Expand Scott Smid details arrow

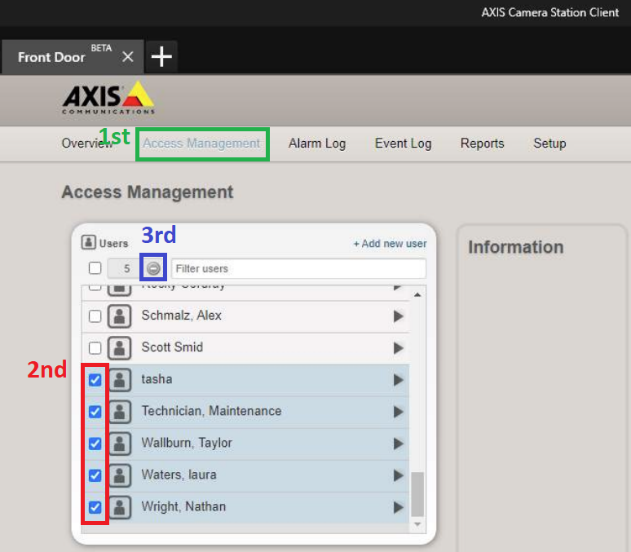click(x=398, y=348)
